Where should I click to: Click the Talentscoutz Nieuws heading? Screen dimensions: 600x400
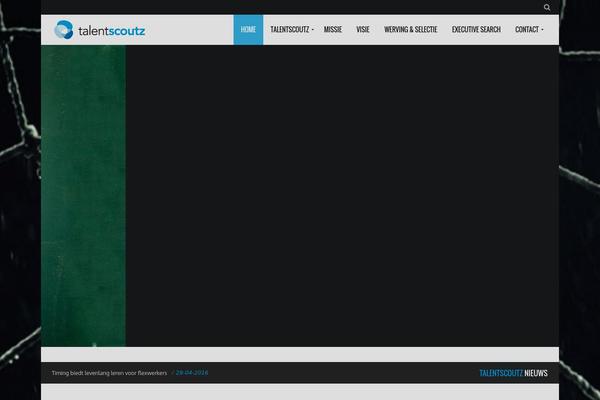click(x=514, y=373)
